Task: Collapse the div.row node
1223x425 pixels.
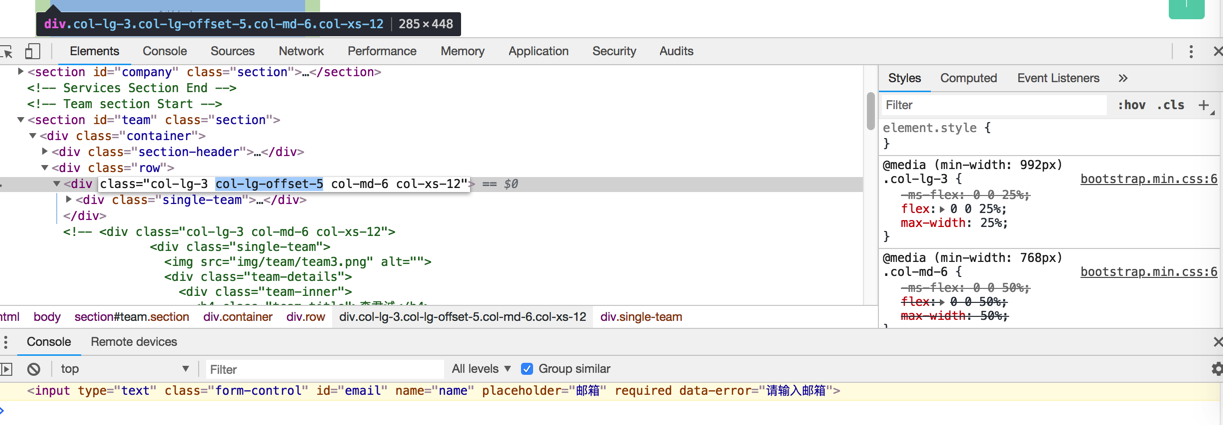Action: click(45, 168)
